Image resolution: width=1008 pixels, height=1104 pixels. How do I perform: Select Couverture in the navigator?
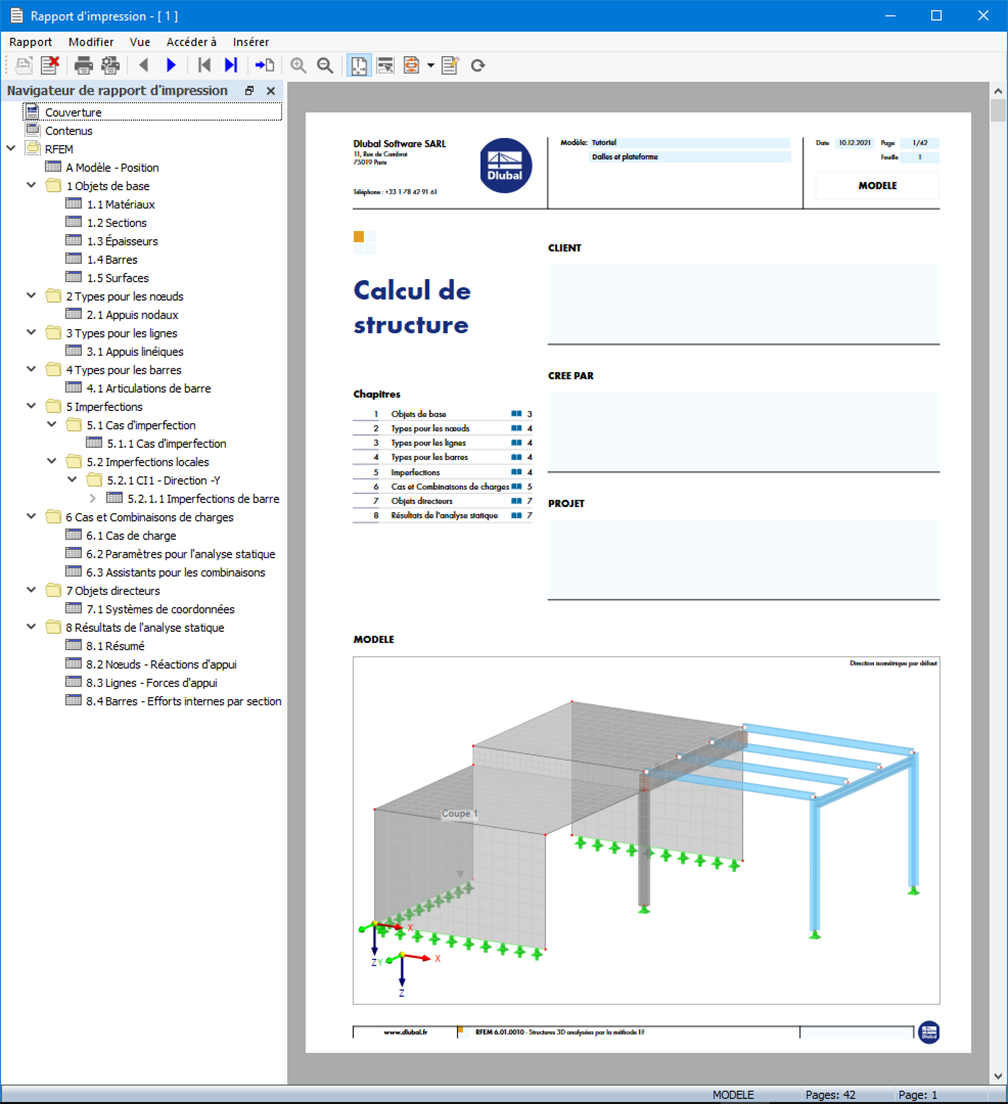[x=73, y=112]
